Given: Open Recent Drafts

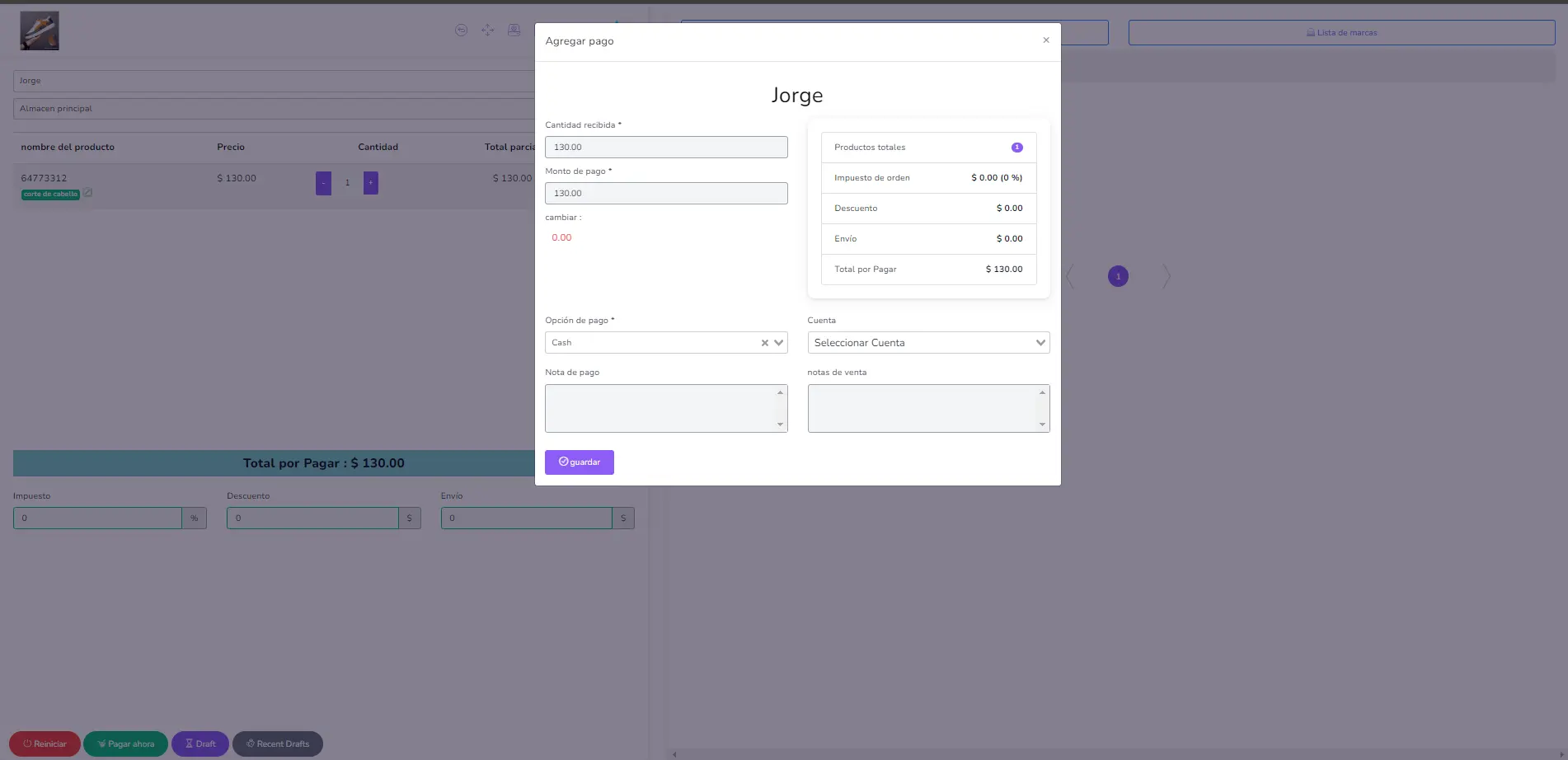Looking at the screenshot, I should click(x=278, y=744).
